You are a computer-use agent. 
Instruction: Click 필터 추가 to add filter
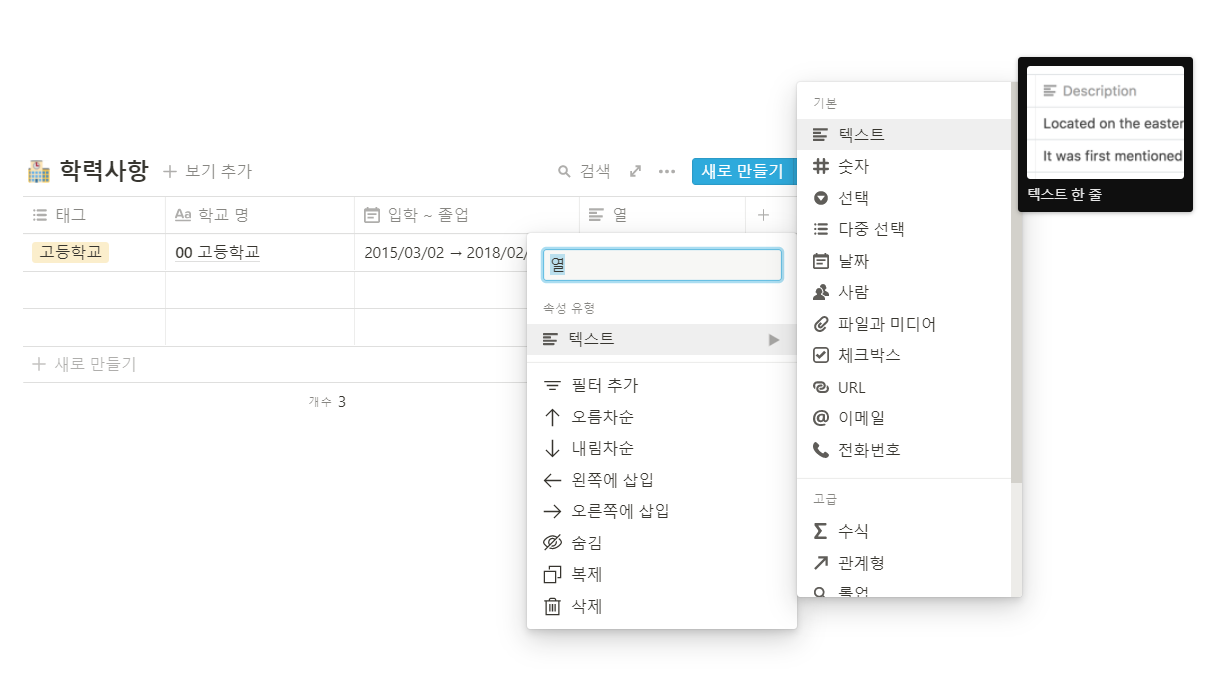click(662, 385)
